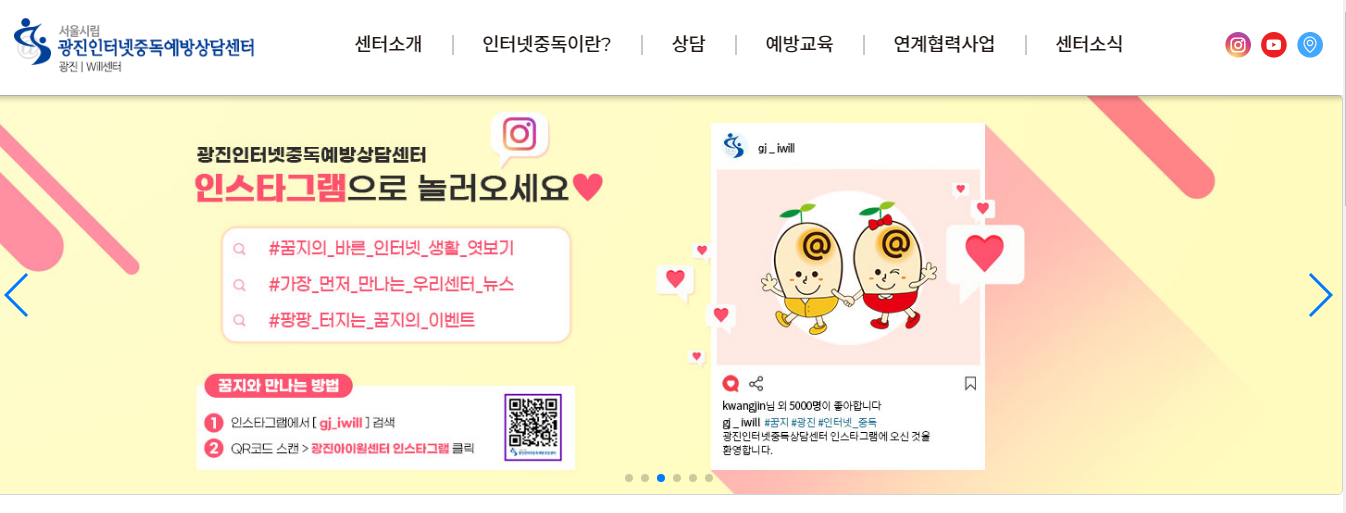Open the 상담 menu
This screenshot has height=513, width=1346.
point(688,44)
